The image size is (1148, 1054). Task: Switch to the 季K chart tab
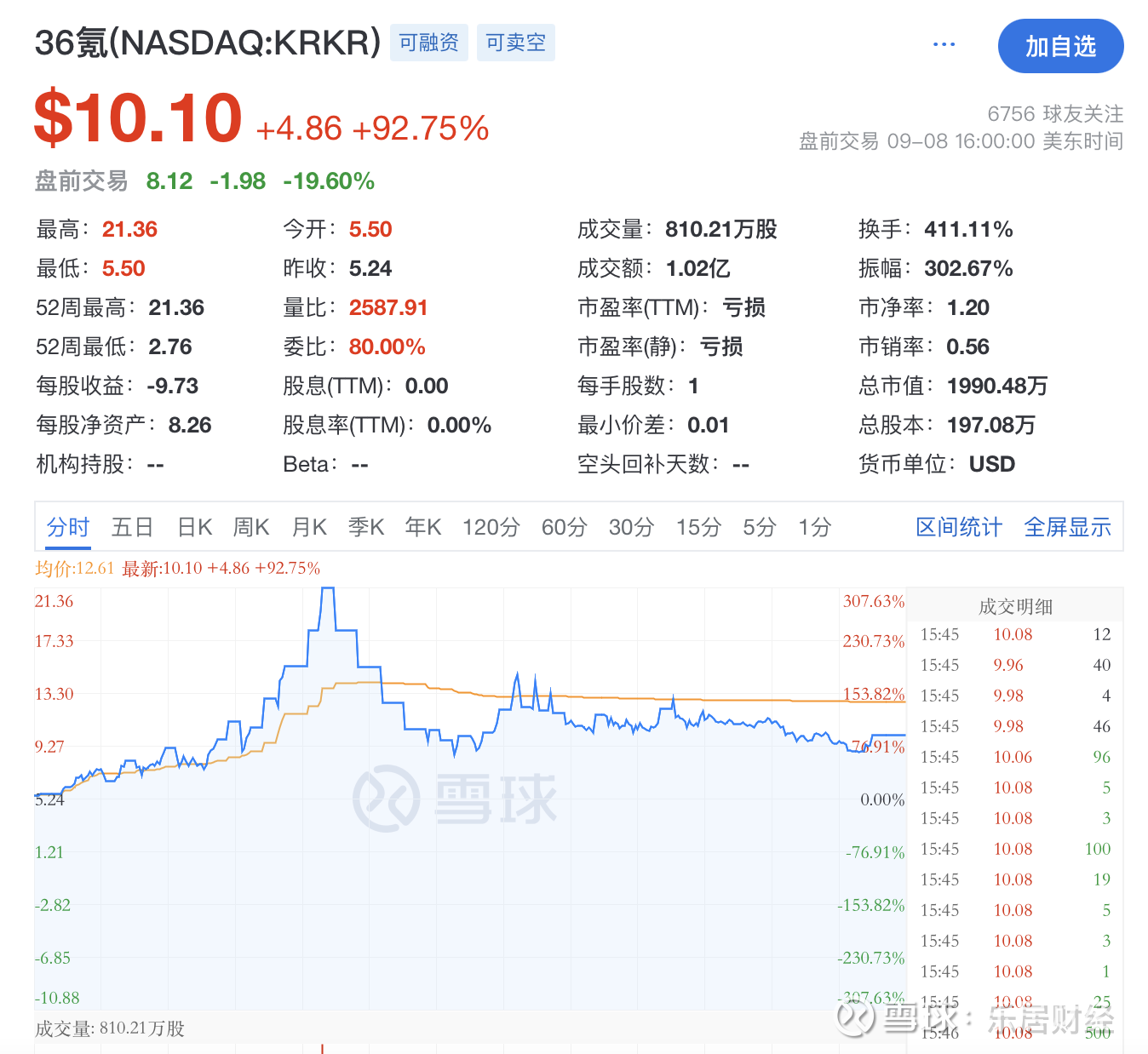click(366, 527)
